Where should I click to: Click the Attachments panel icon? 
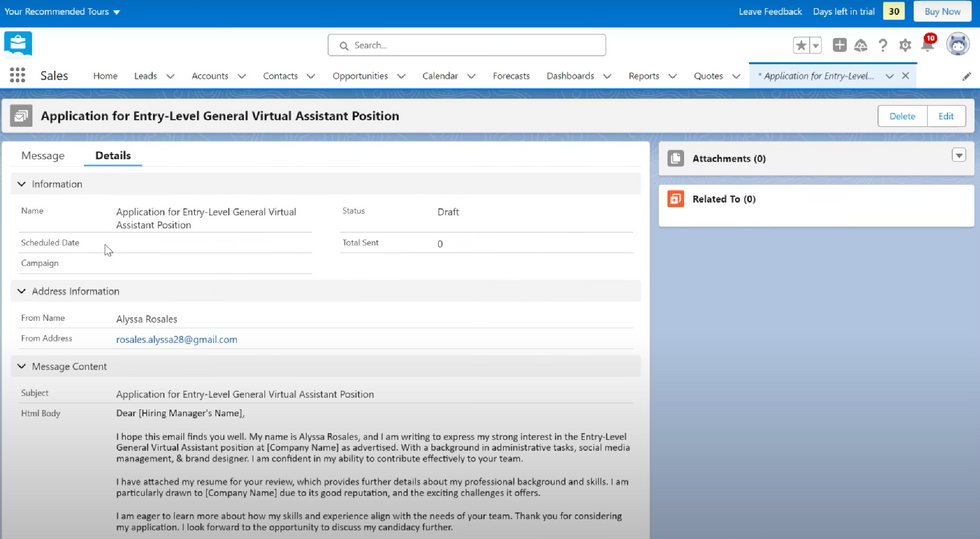[676, 158]
